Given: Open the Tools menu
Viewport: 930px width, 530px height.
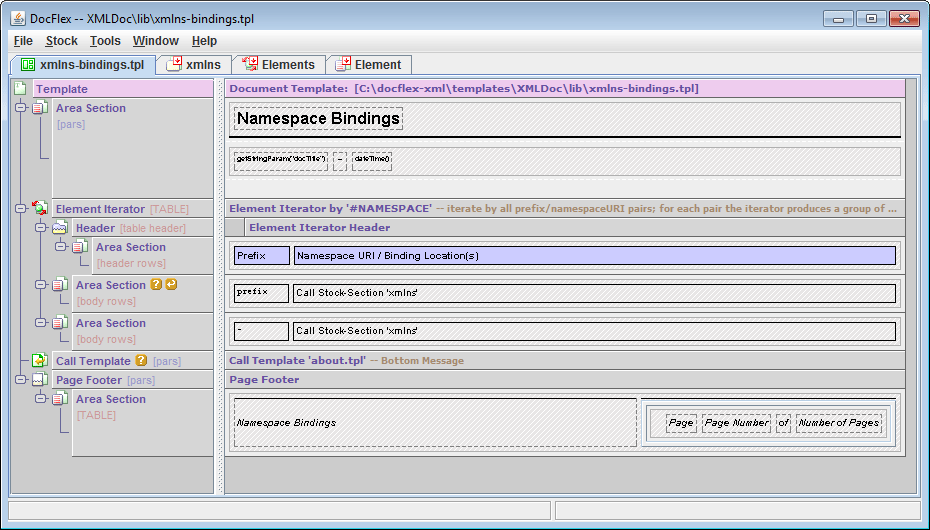Looking at the screenshot, I should pyautogui.click(x=105, y=41).
